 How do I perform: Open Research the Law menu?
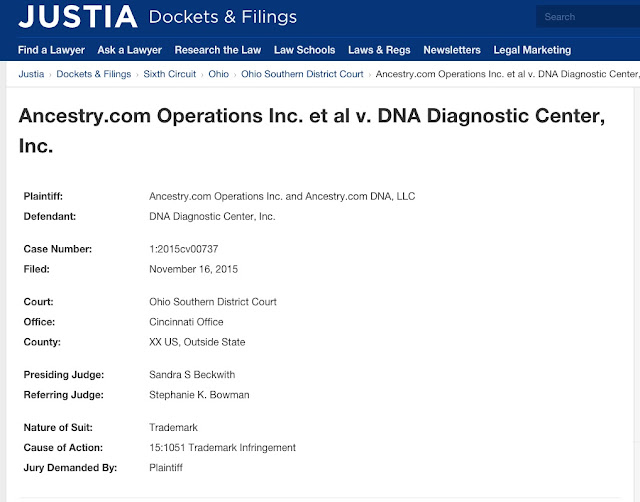[218, 50]
